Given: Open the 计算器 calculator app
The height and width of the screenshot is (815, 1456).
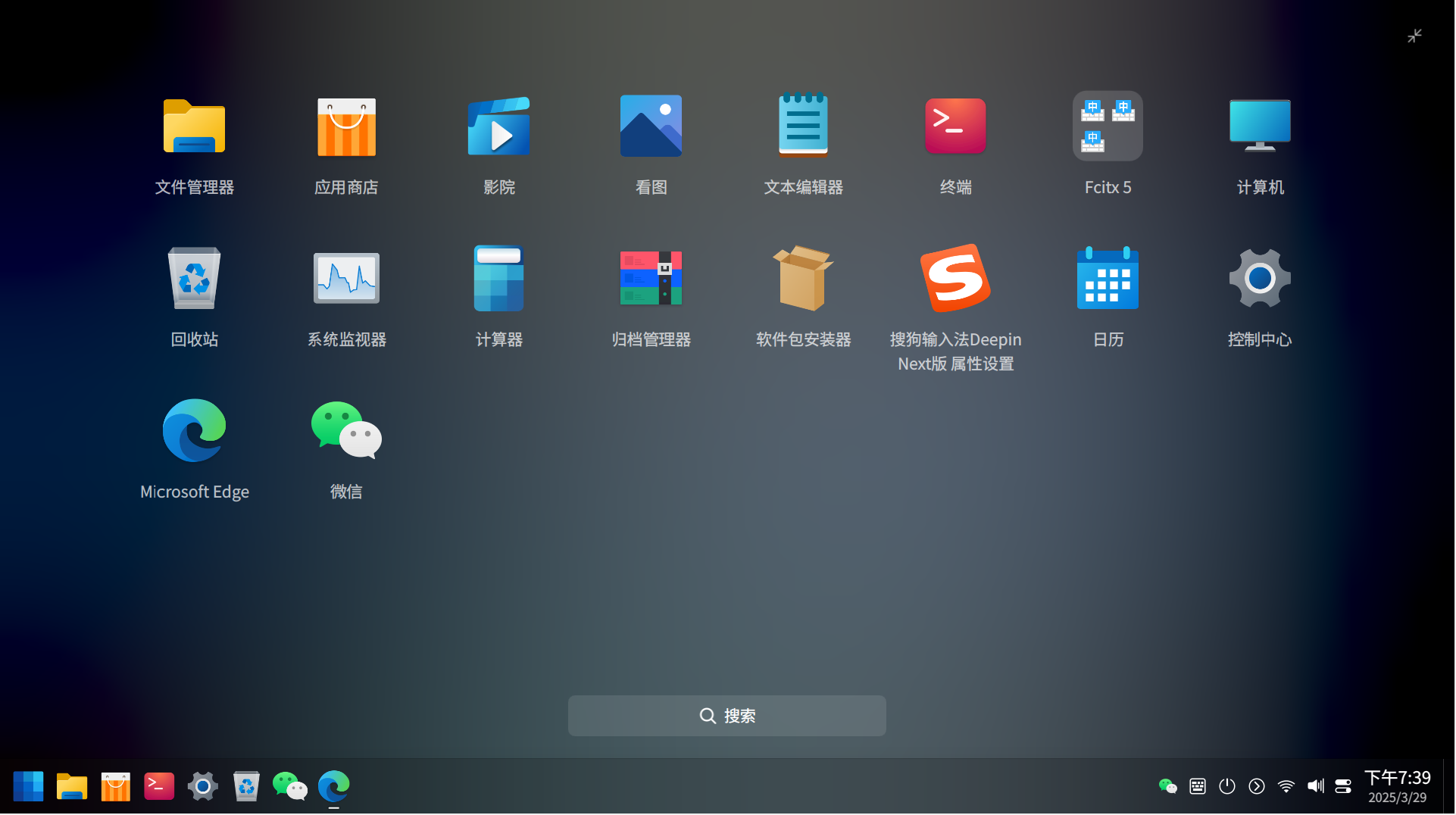Looking at the screenshot, I should click(x=498, y=278).
